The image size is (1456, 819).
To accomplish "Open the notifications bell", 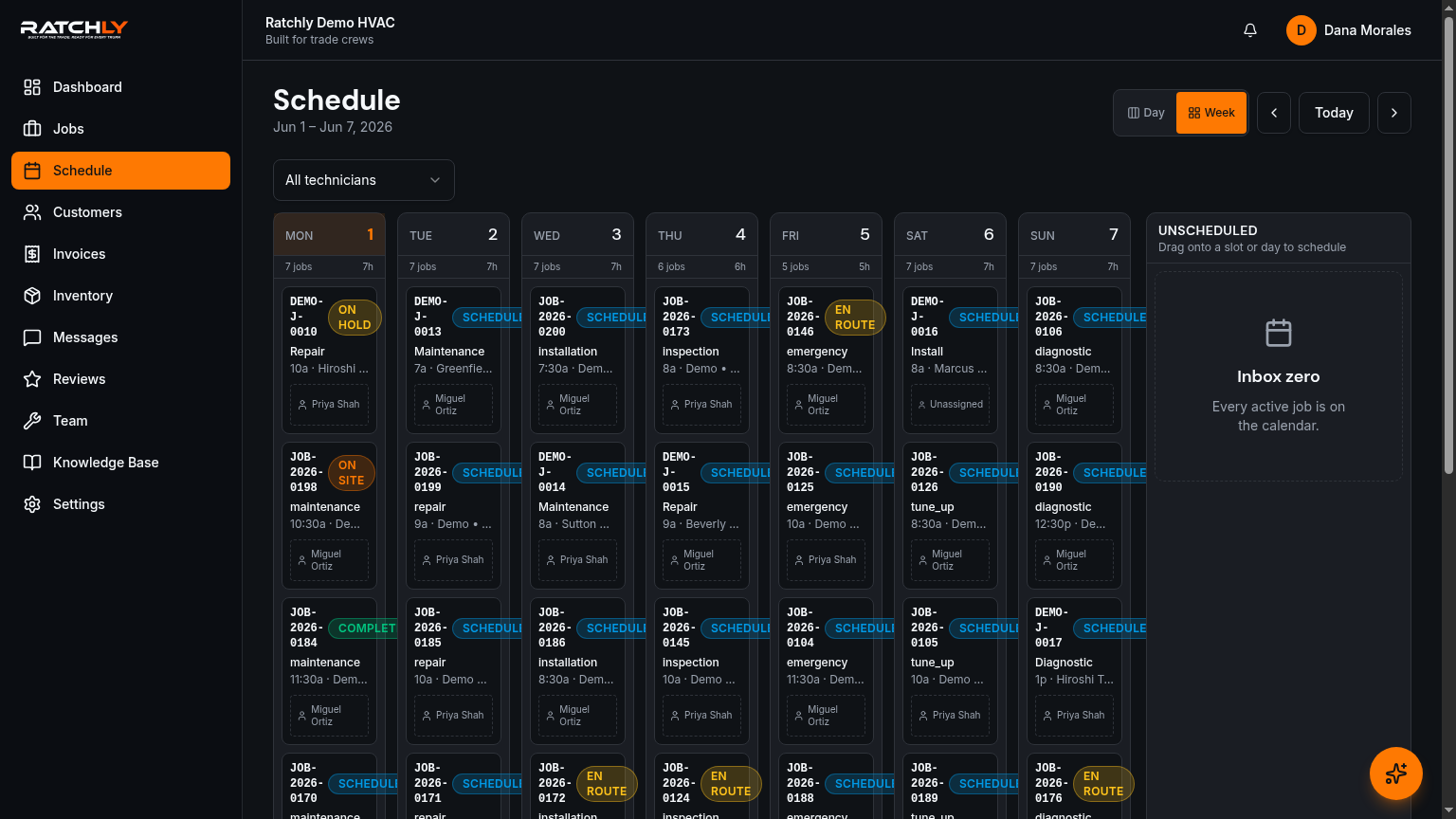I will tap(1250, 30).
